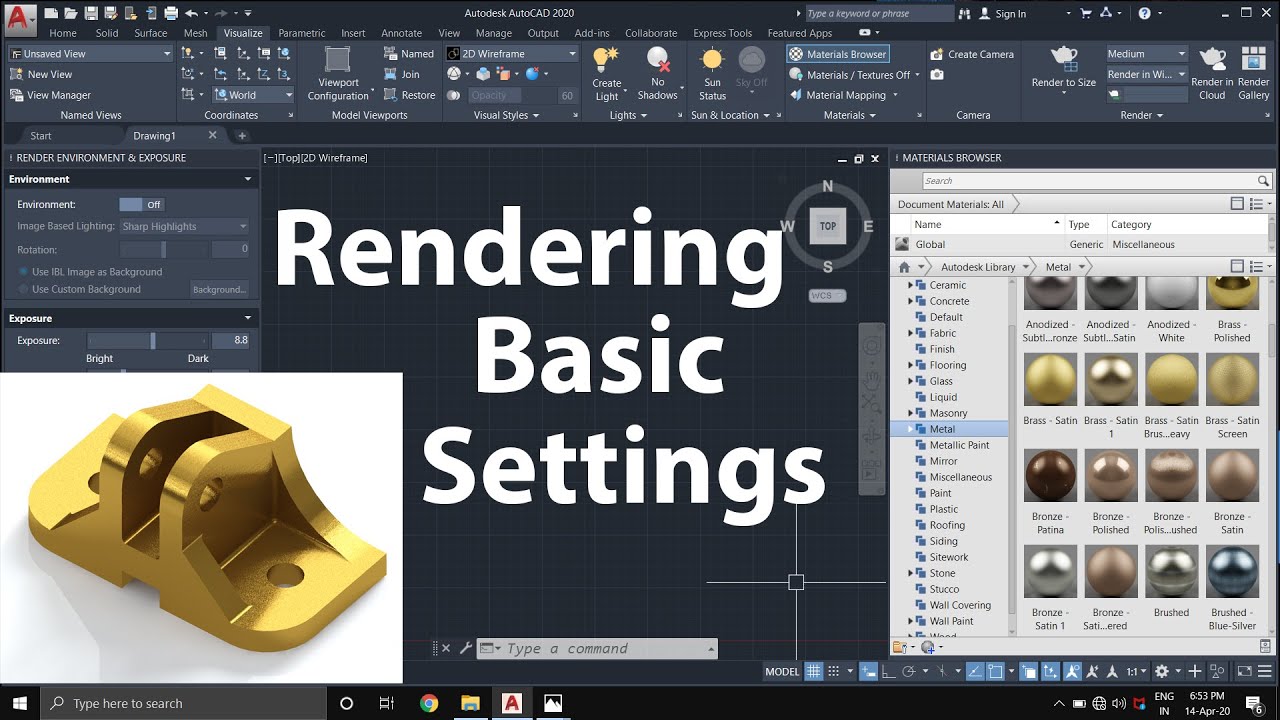Toggle the grid display in the status bar
The height and width of the screenshot is (720, 1280).
point(814,671)
